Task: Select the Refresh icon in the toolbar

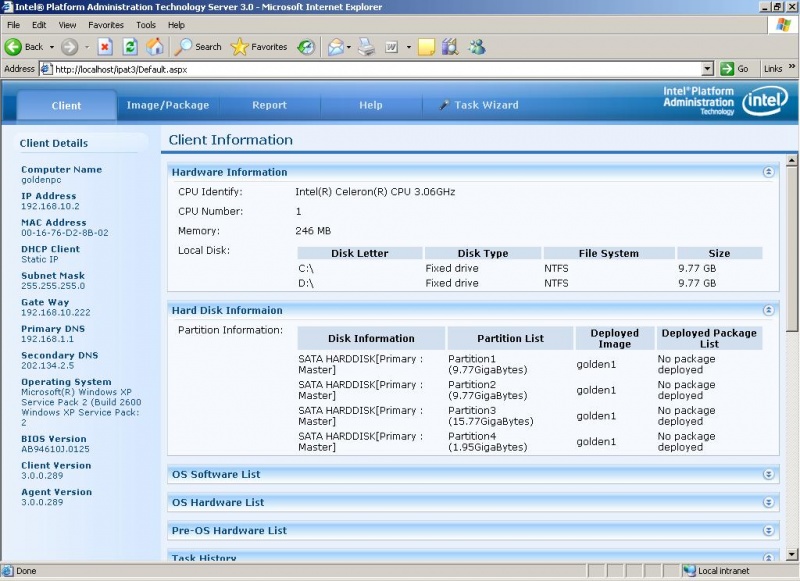Action: click(x=129, y=46)
